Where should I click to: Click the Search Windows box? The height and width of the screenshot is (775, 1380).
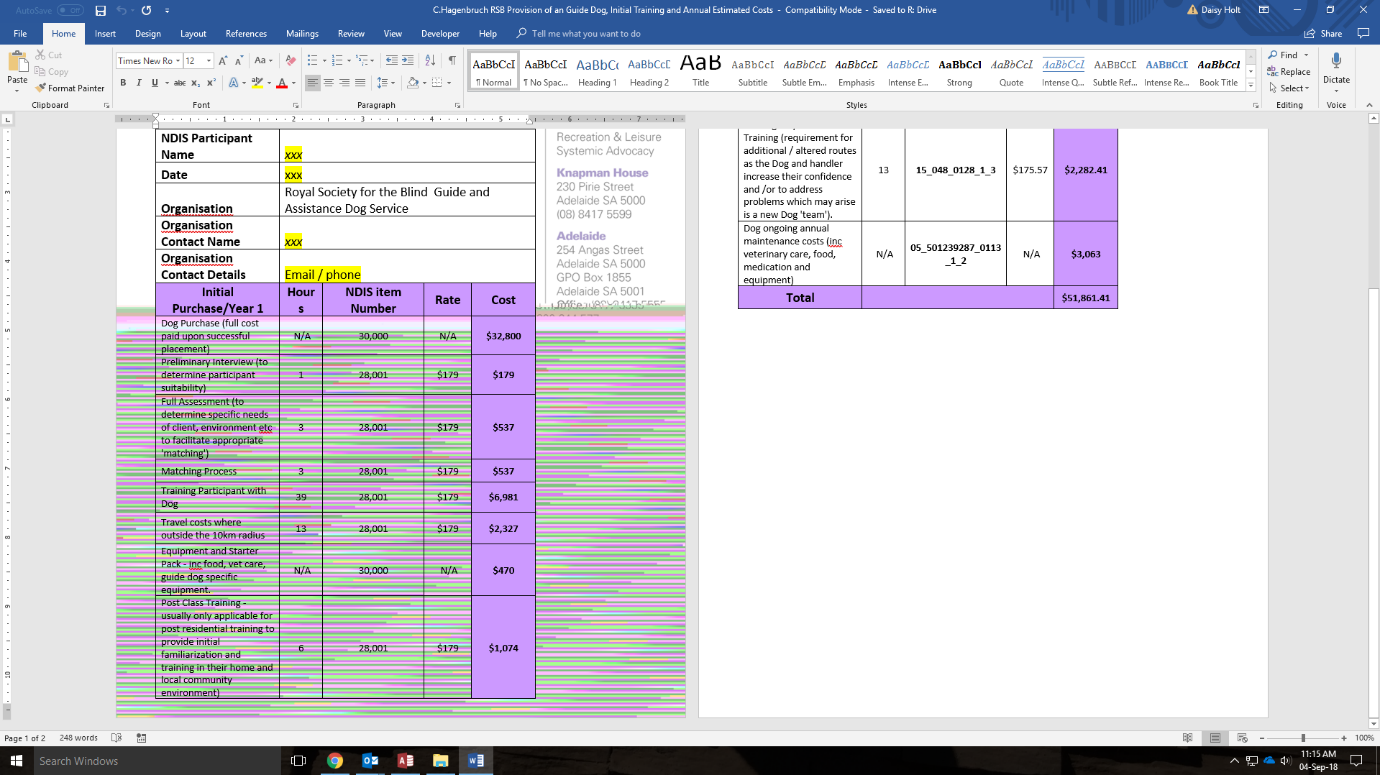(155, 761)
